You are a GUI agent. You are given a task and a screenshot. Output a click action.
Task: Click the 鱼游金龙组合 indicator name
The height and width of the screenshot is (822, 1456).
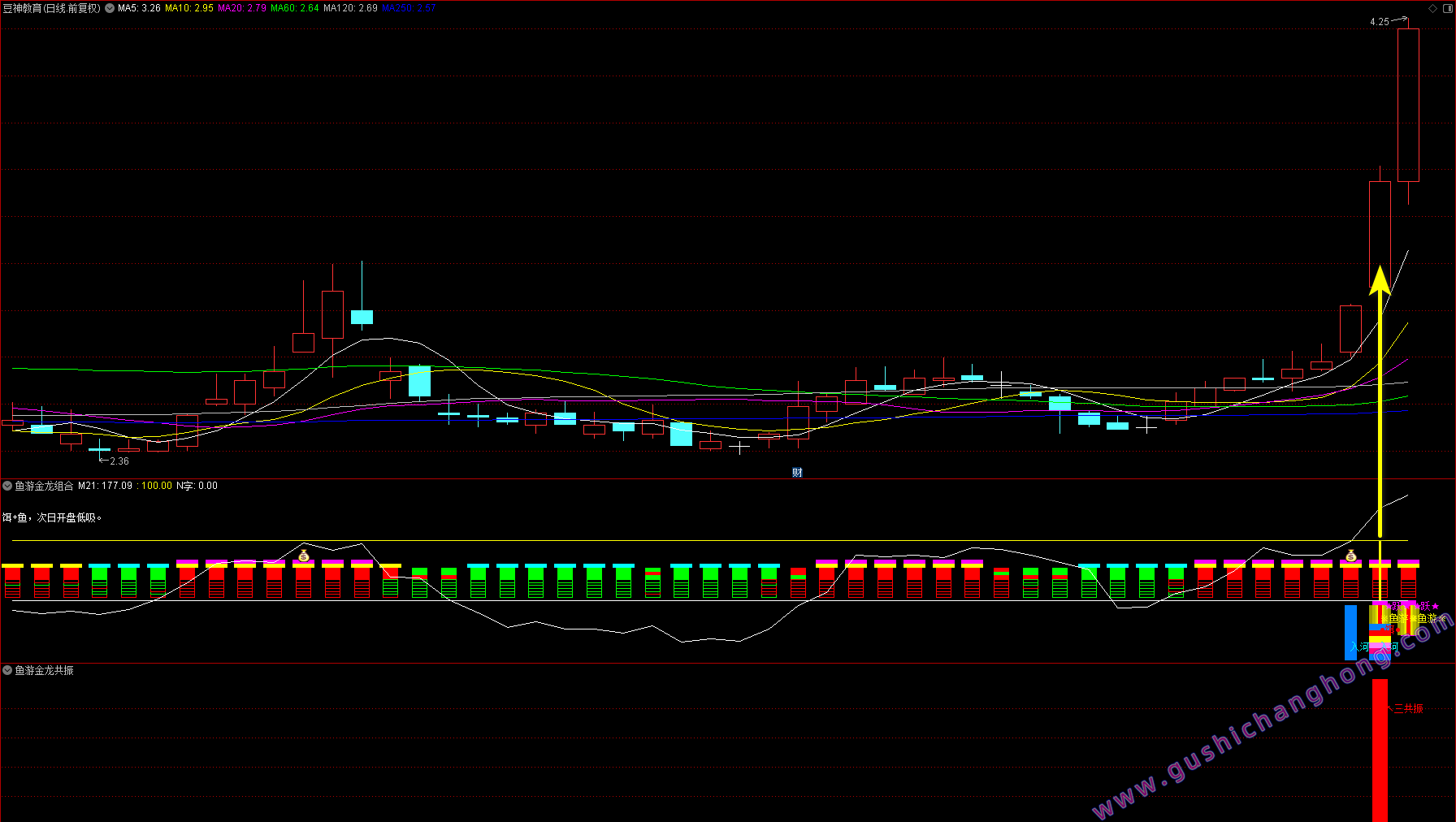point(44,486)
